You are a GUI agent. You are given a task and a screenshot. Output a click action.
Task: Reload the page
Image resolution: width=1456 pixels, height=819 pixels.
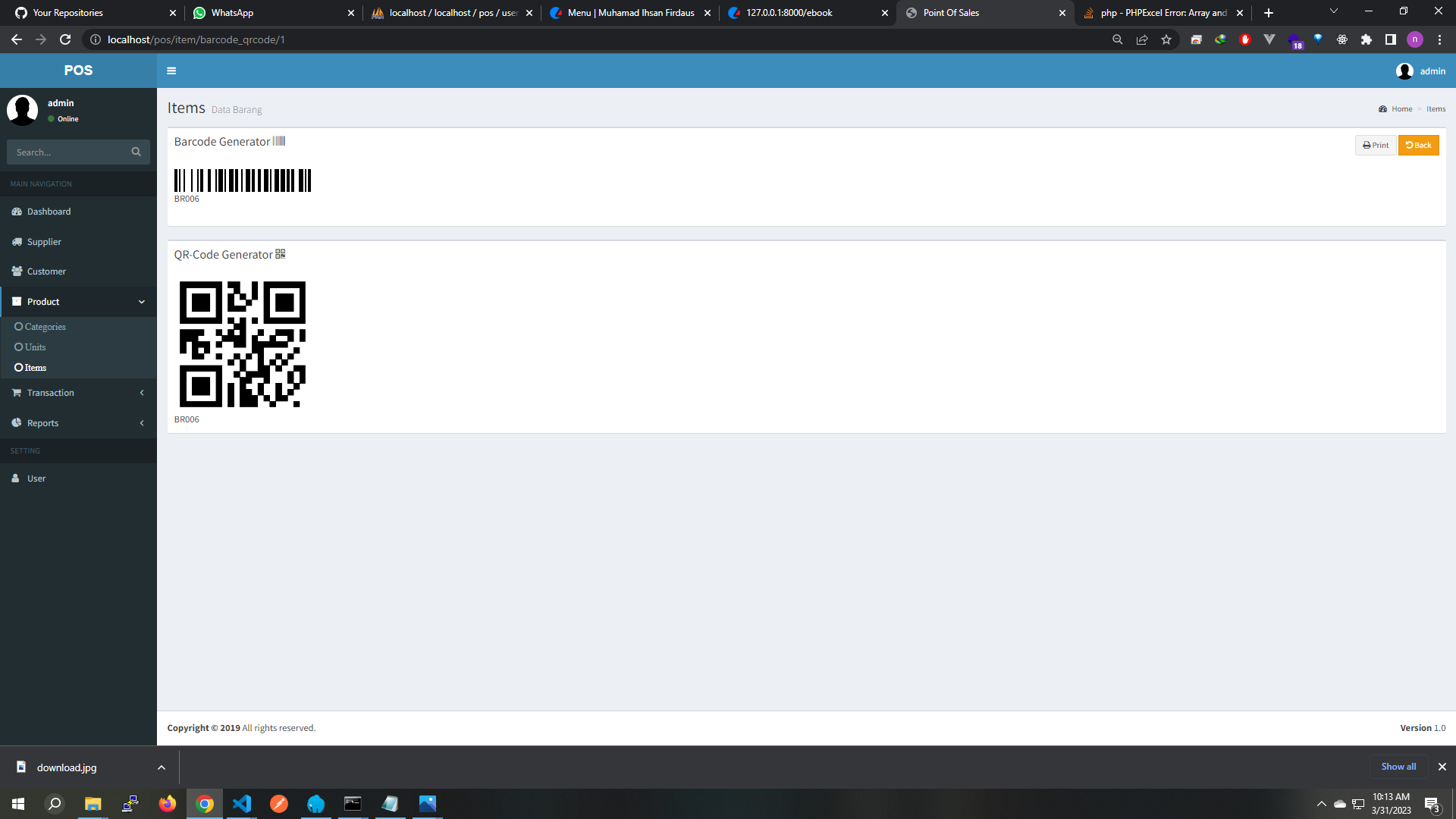pyautogui.click(x=65, y=39)
